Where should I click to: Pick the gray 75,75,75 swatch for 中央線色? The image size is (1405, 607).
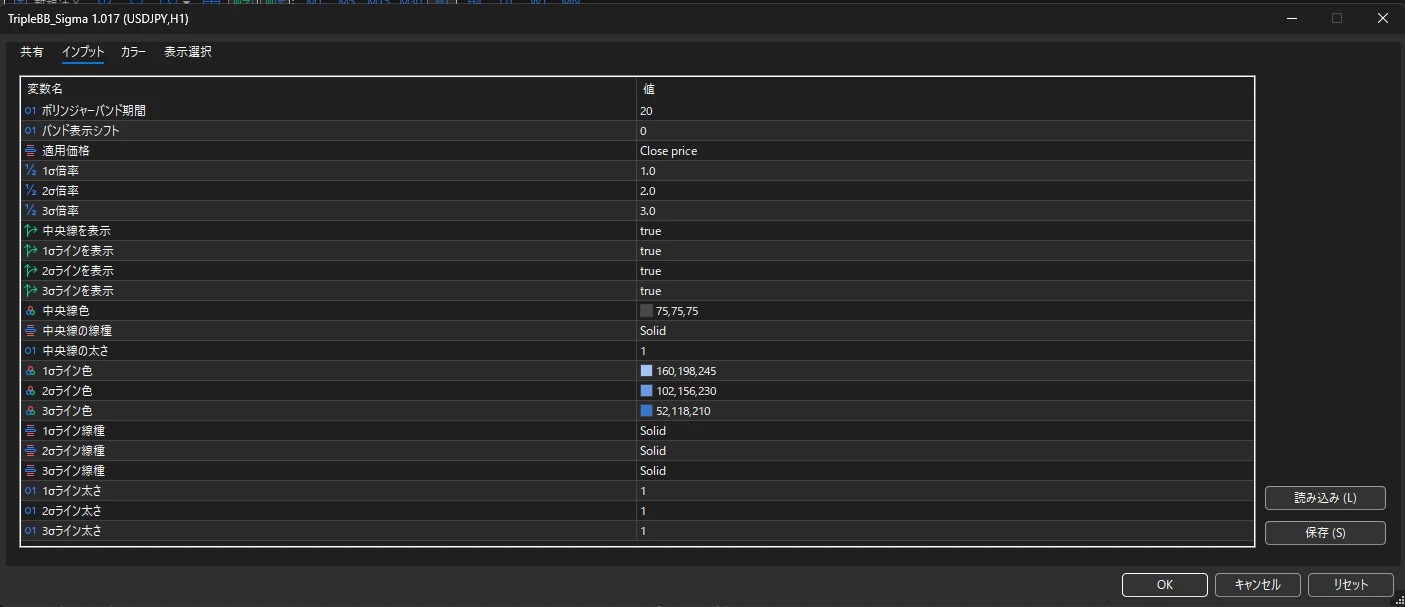click(646, 311)
